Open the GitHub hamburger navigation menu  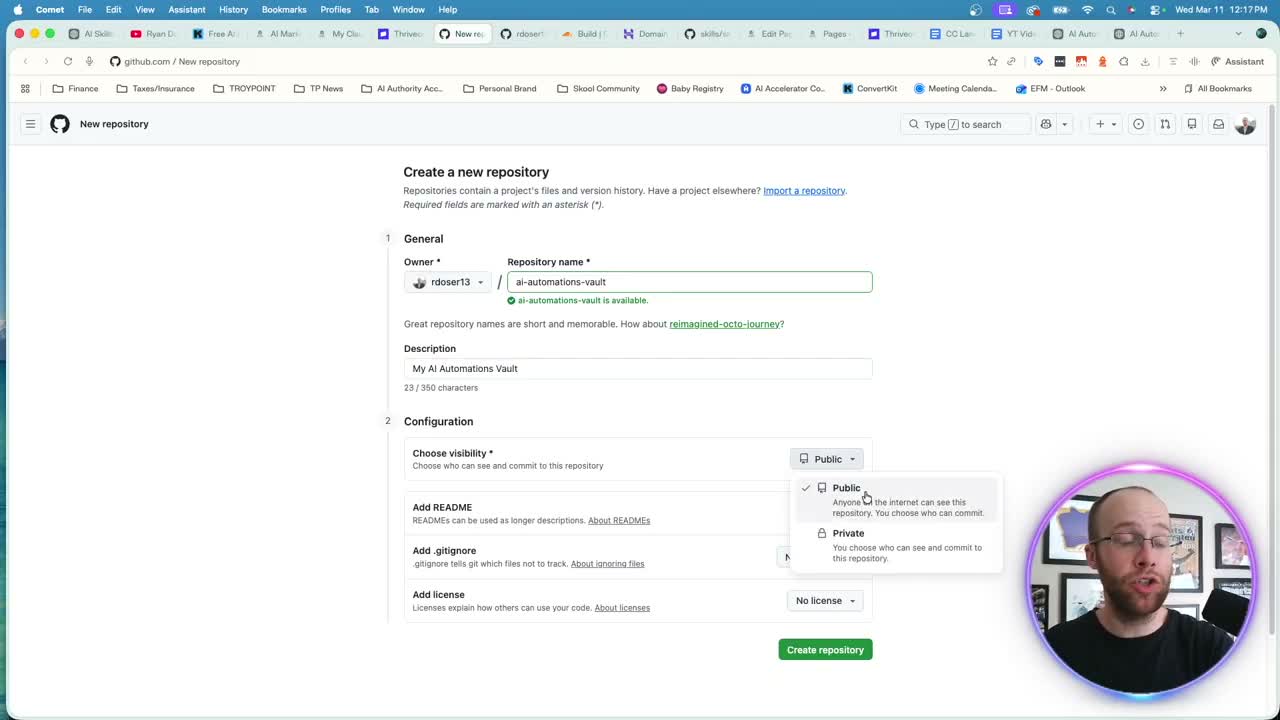[x=30, y=124]
